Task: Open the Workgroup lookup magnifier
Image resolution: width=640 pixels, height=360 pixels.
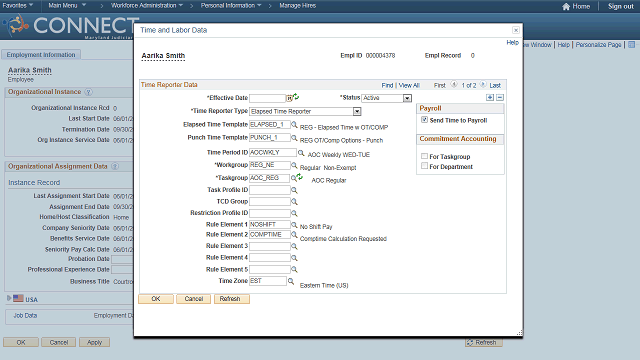Action: pos(294,165)
